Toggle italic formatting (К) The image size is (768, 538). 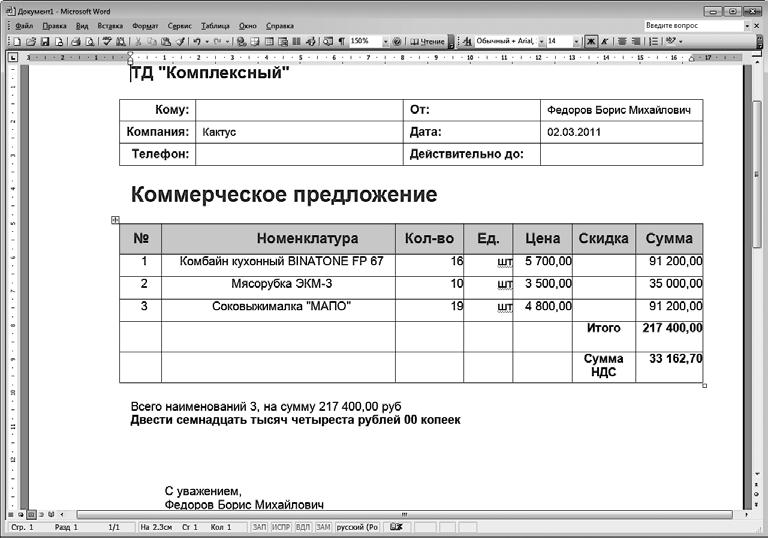(605, 42)
